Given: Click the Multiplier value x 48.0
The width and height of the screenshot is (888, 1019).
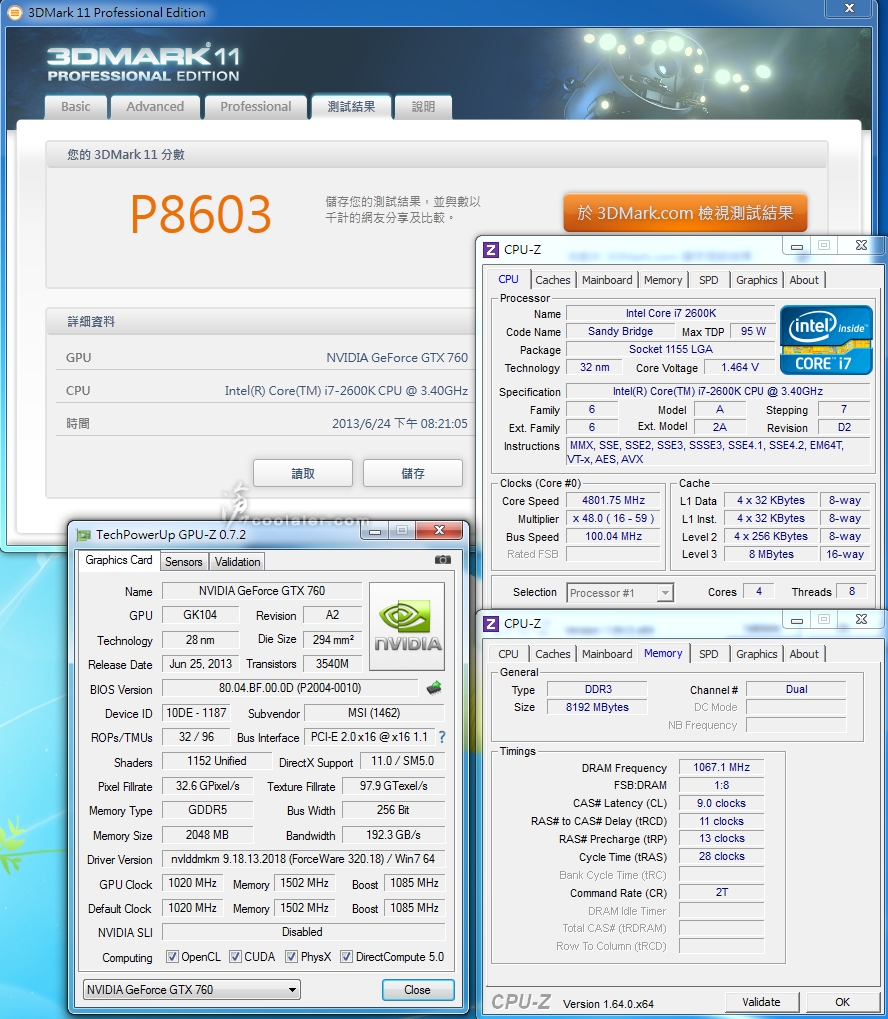Looking at the screenshot, I should pyautogui.click(x=613, y=519).
